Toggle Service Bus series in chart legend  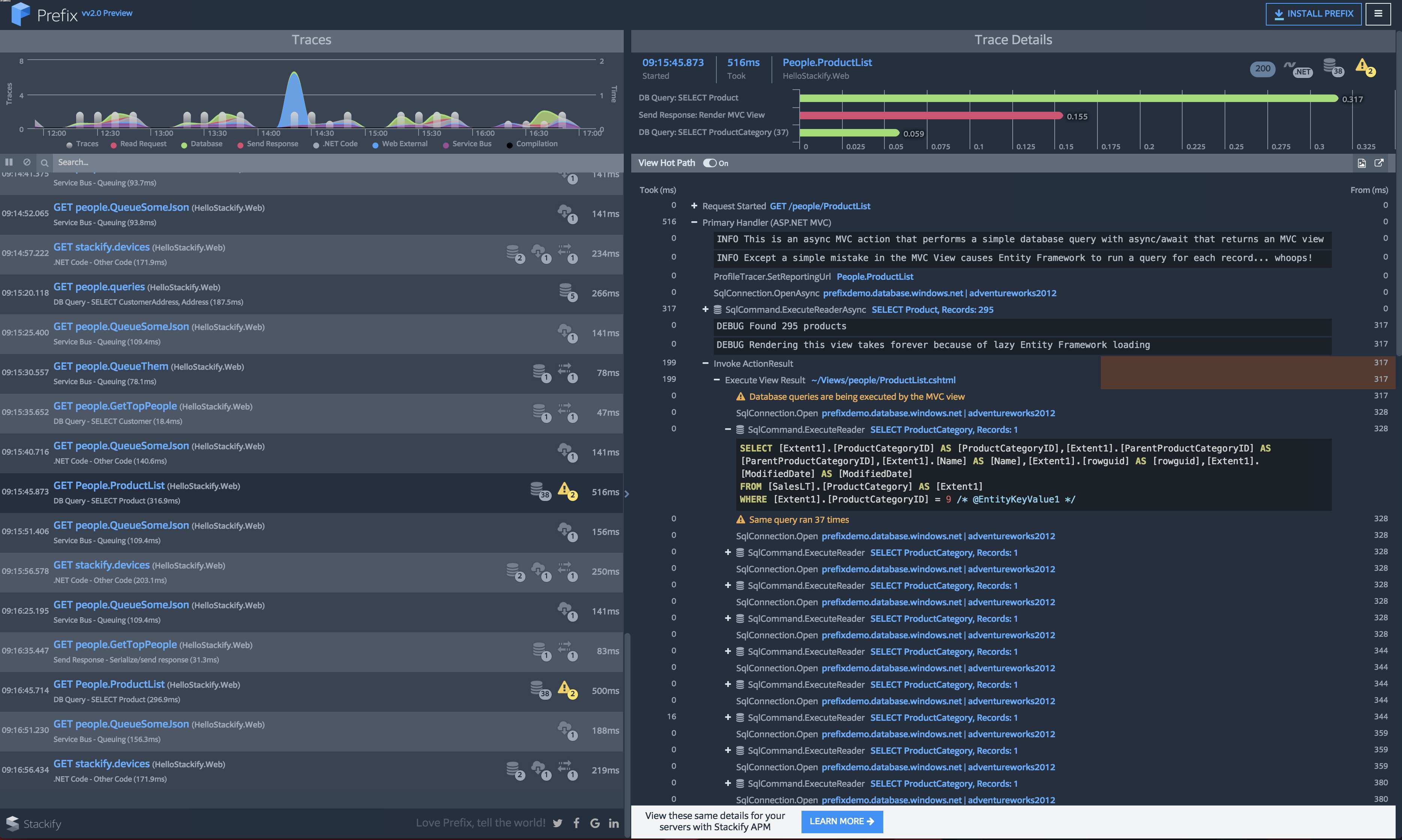point(467,144)
